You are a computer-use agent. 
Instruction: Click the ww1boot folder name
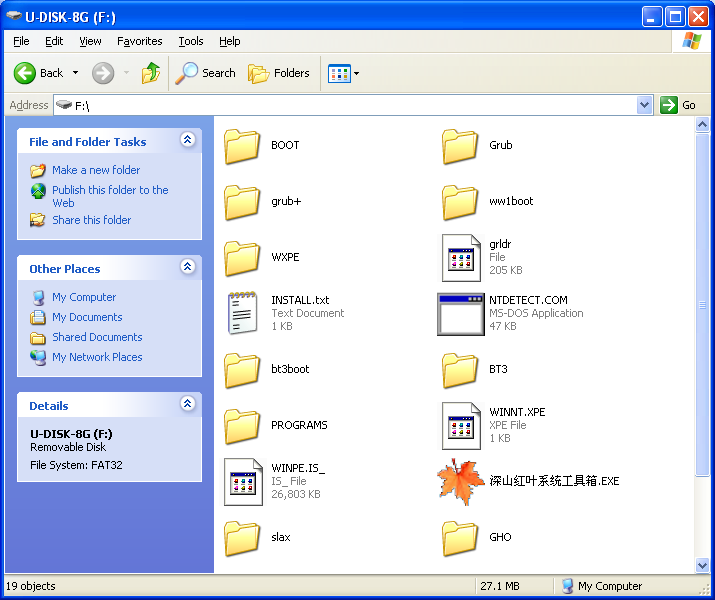pos(511,202)
